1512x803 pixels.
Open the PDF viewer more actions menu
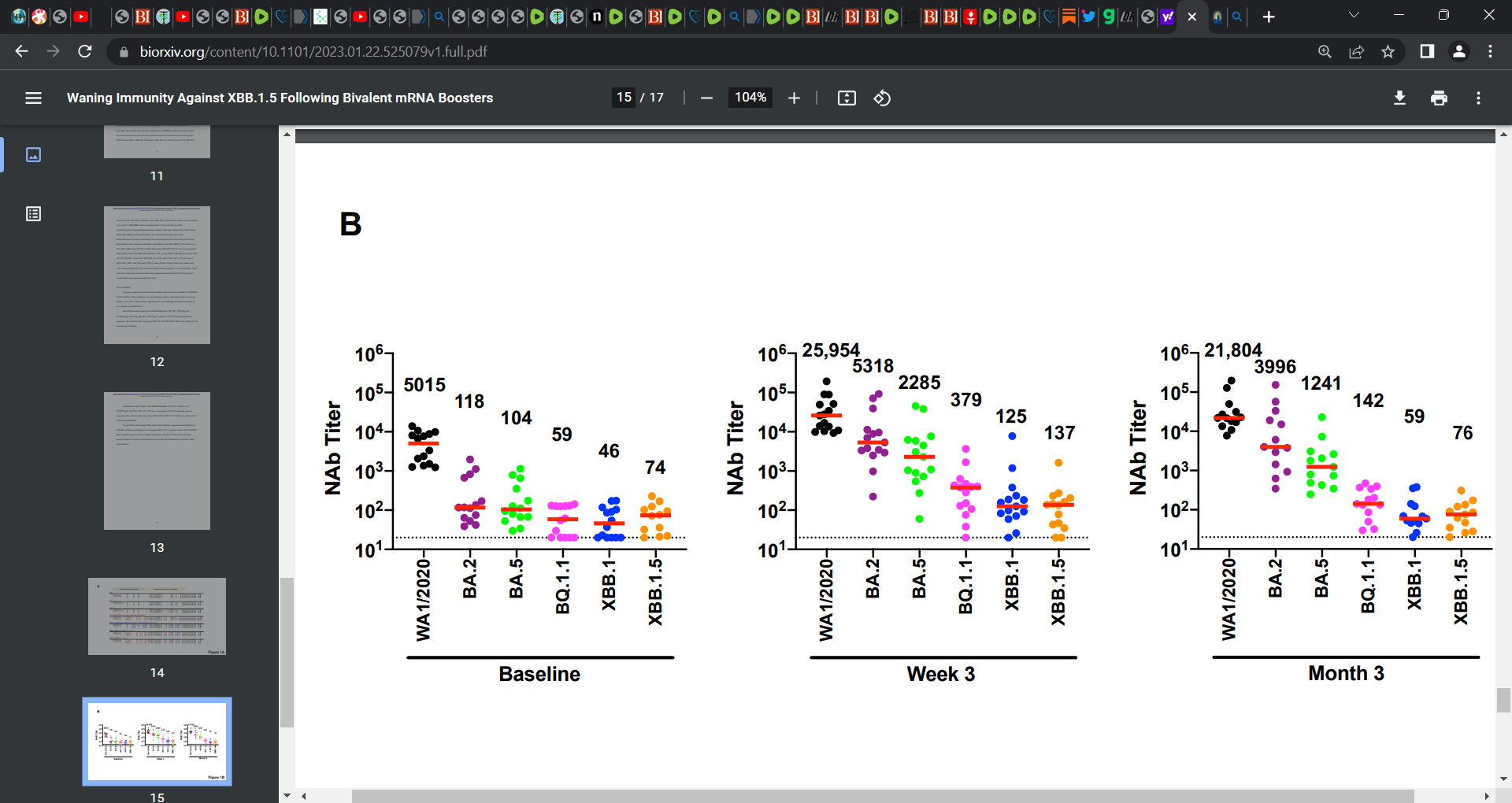1478,98
